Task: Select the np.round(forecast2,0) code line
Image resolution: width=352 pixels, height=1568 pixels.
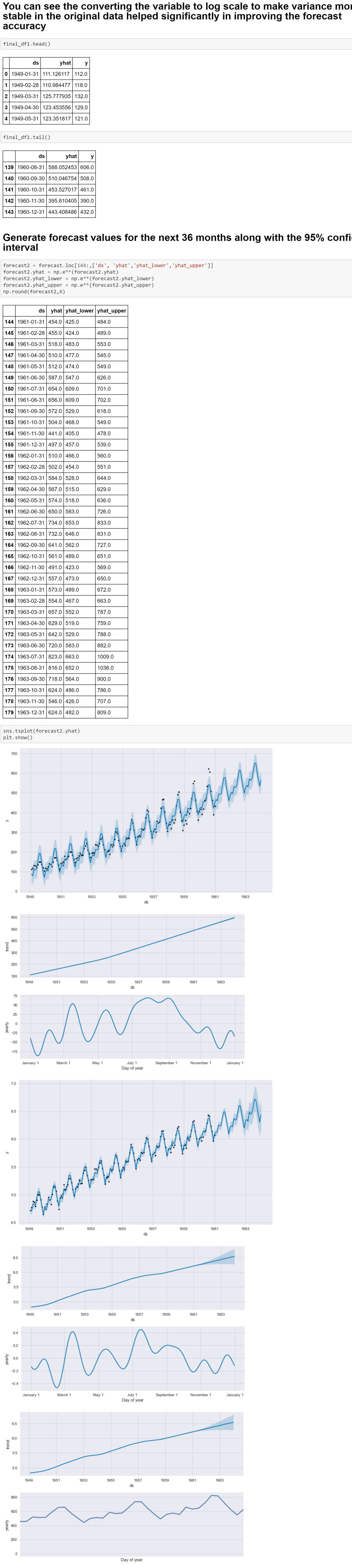Action: click(34, 292)
